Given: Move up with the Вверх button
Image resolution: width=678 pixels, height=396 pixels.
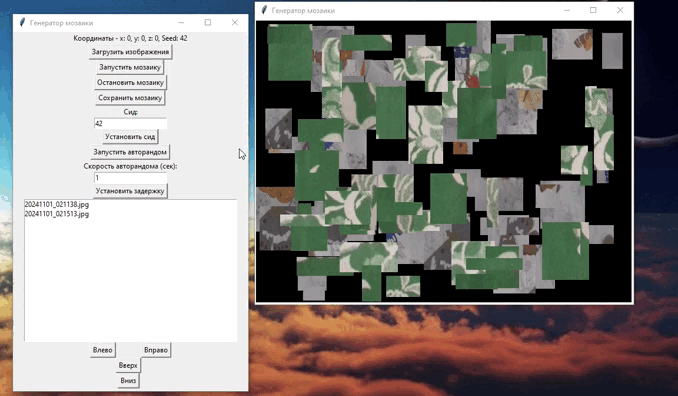Looking at the screenshot, I should (128, 365).
